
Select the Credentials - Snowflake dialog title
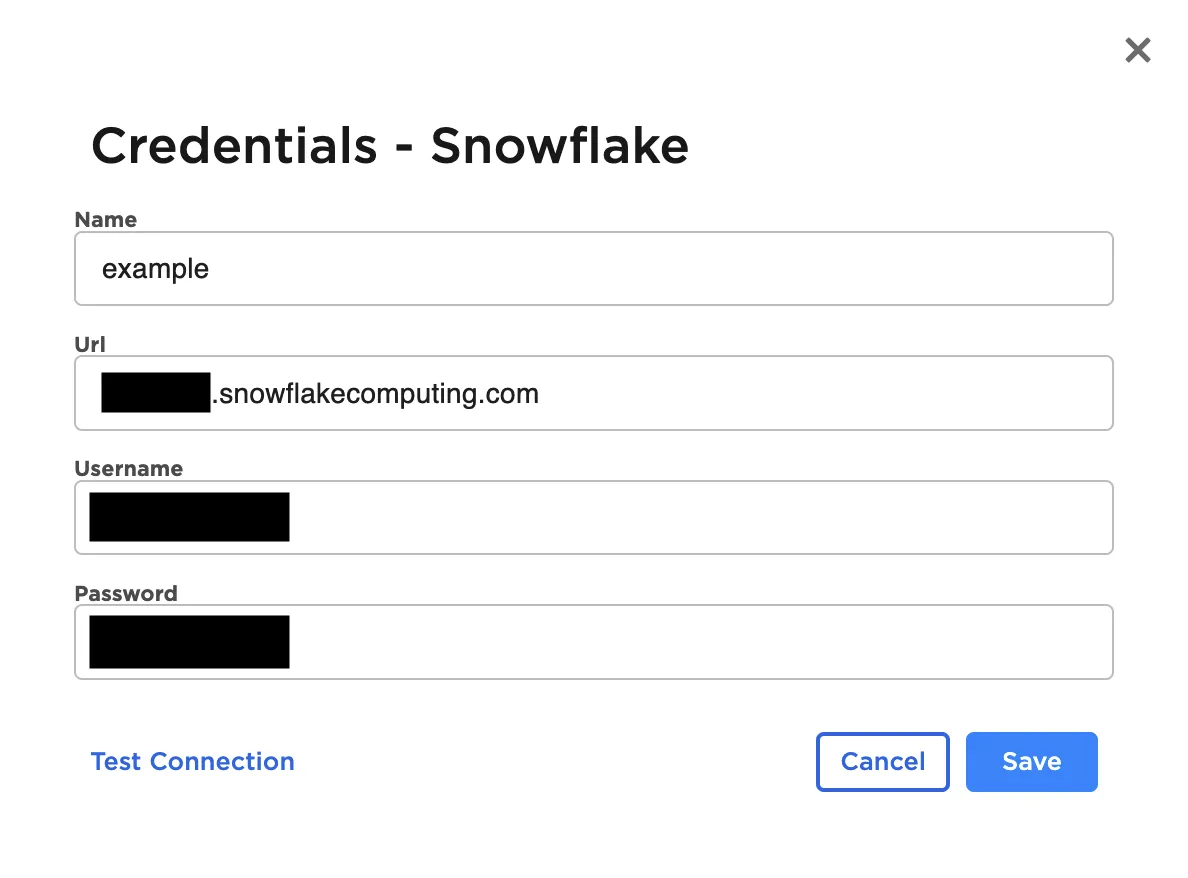click(x=390, y=145)
